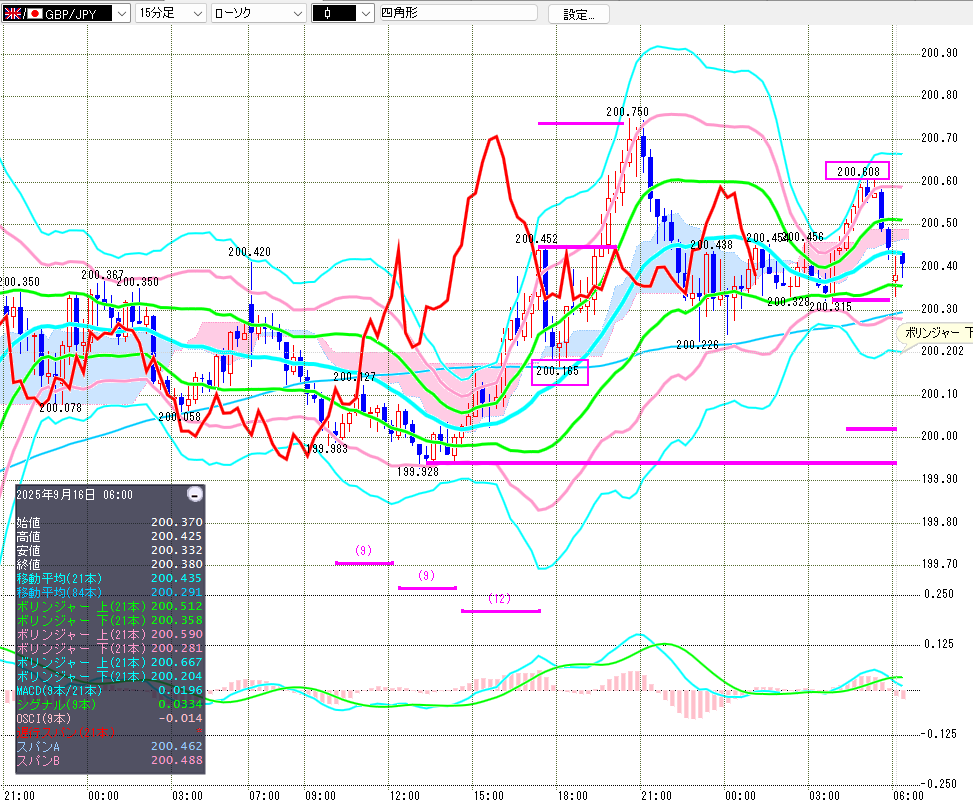The image size is (973, 805).
Task: Click the スパンB 200.488 row
Action: click(109, 760)
